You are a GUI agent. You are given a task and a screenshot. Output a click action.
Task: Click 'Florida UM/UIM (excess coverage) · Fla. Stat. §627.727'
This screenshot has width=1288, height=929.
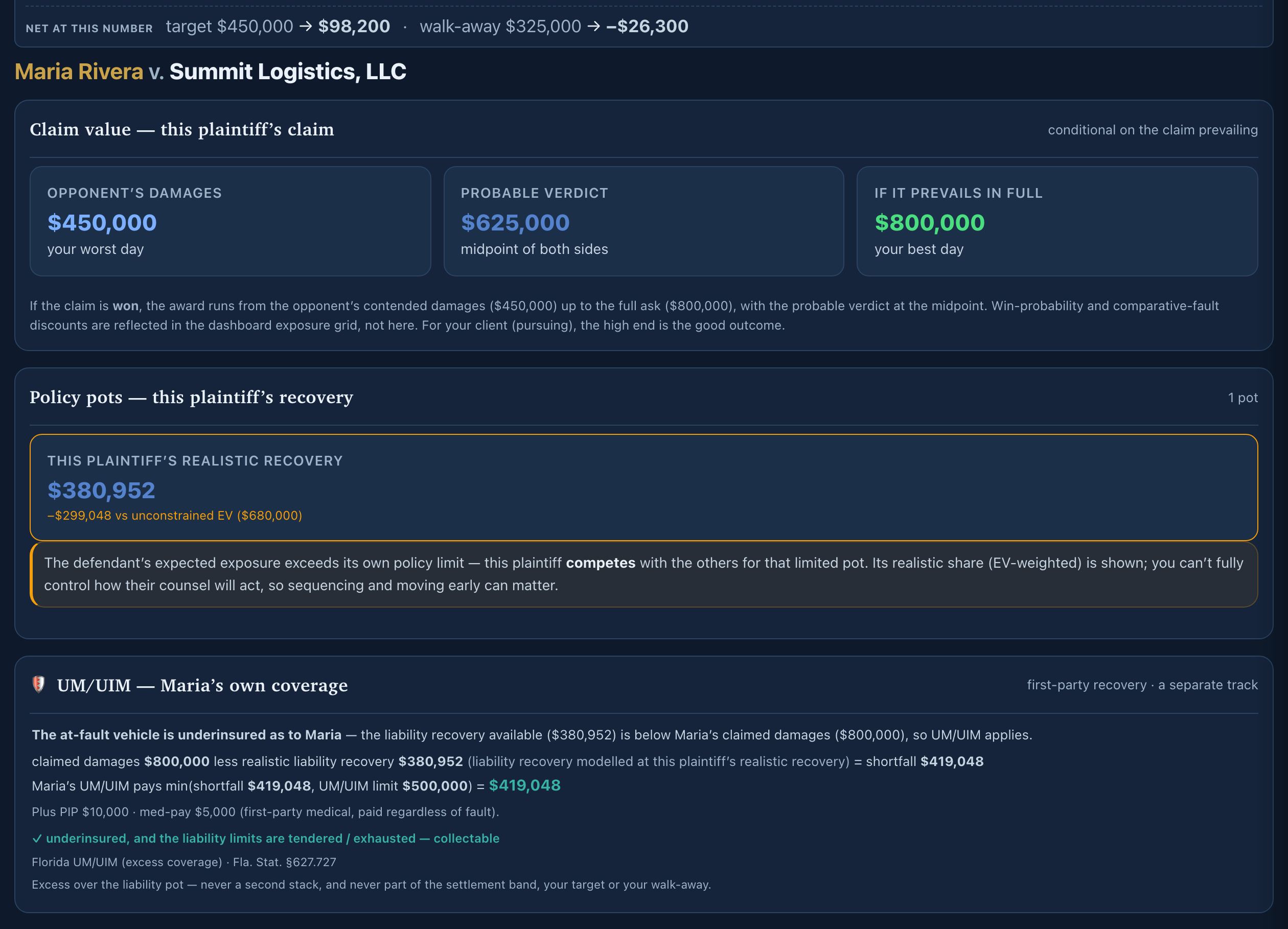[x=184, y=862]
